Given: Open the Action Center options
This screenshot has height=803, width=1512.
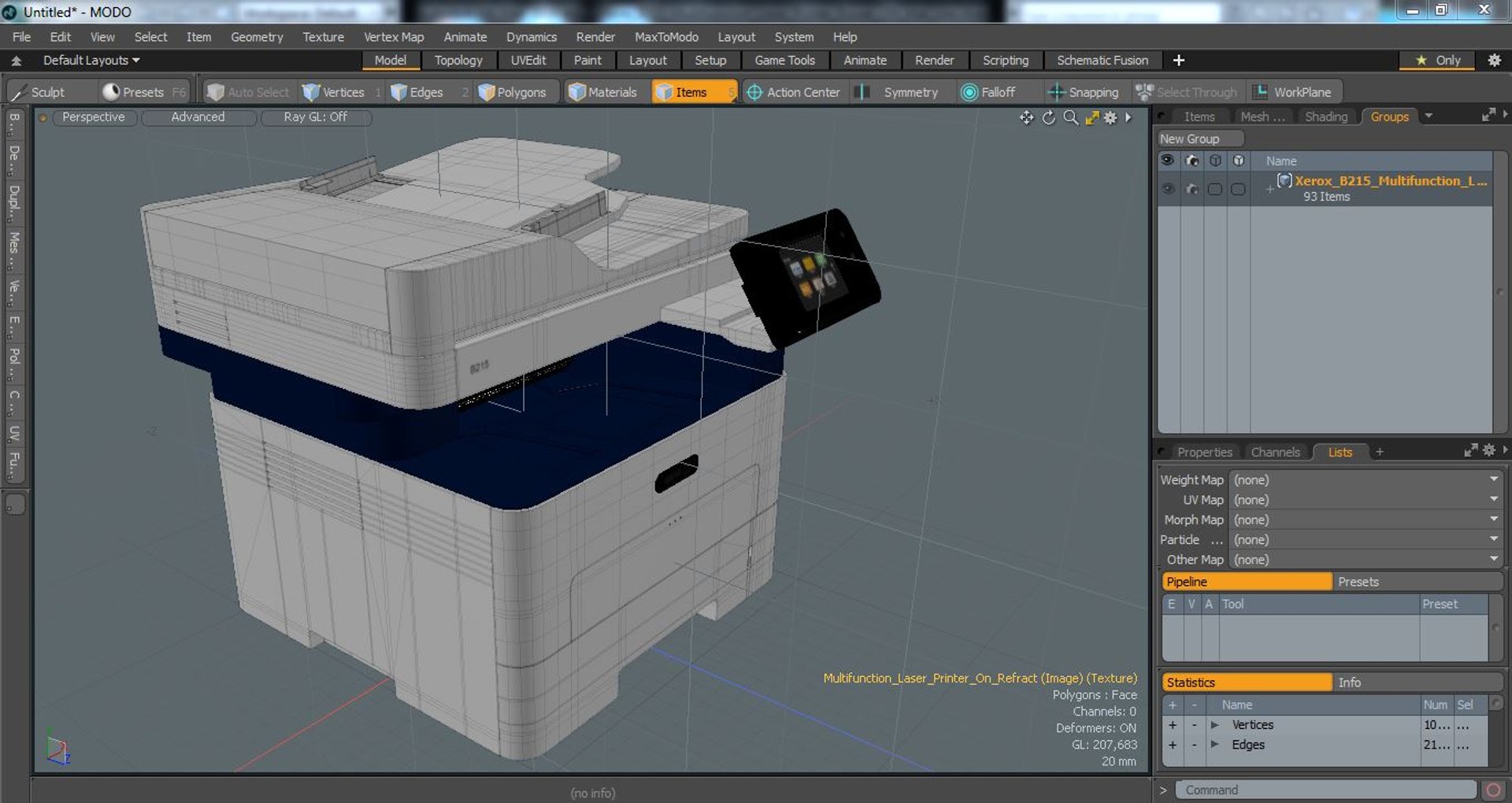Looking at the screenshot, I should [x=794, y=92].
